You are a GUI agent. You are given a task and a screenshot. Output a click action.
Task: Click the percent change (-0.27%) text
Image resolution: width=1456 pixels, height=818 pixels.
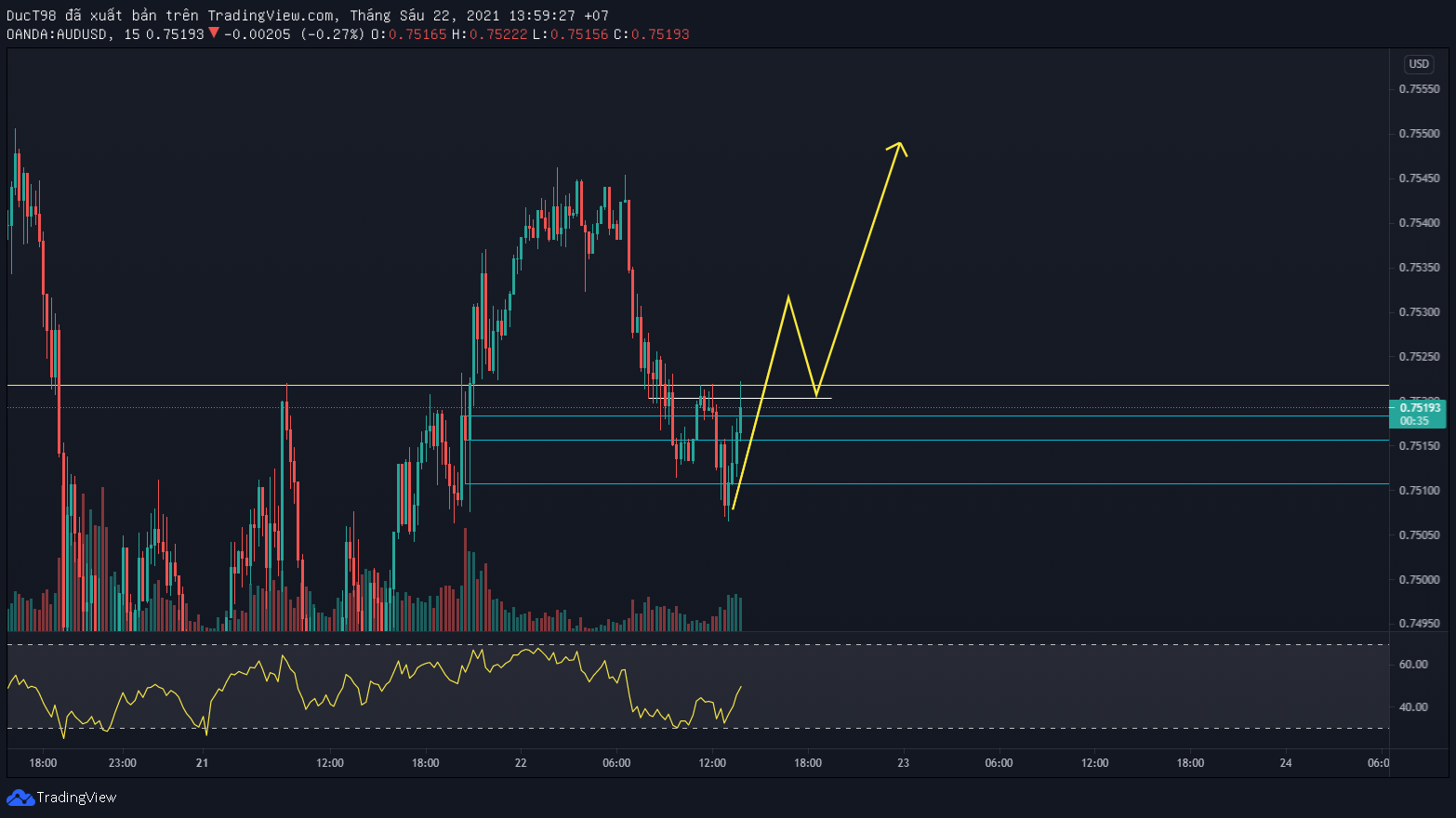pos(332,34)
